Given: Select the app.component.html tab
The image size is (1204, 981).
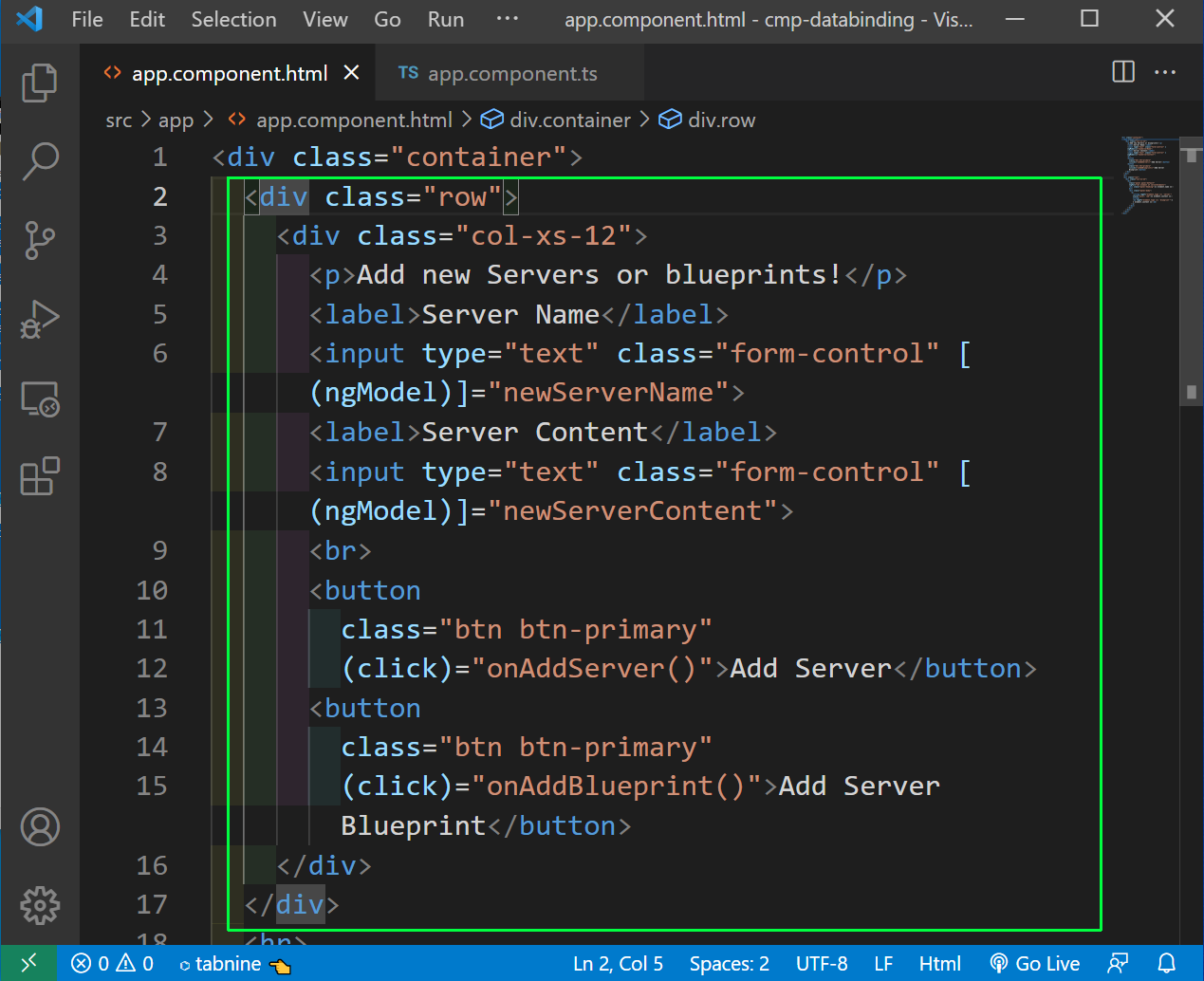Looking at the screenshot, I should pos(228,73).
